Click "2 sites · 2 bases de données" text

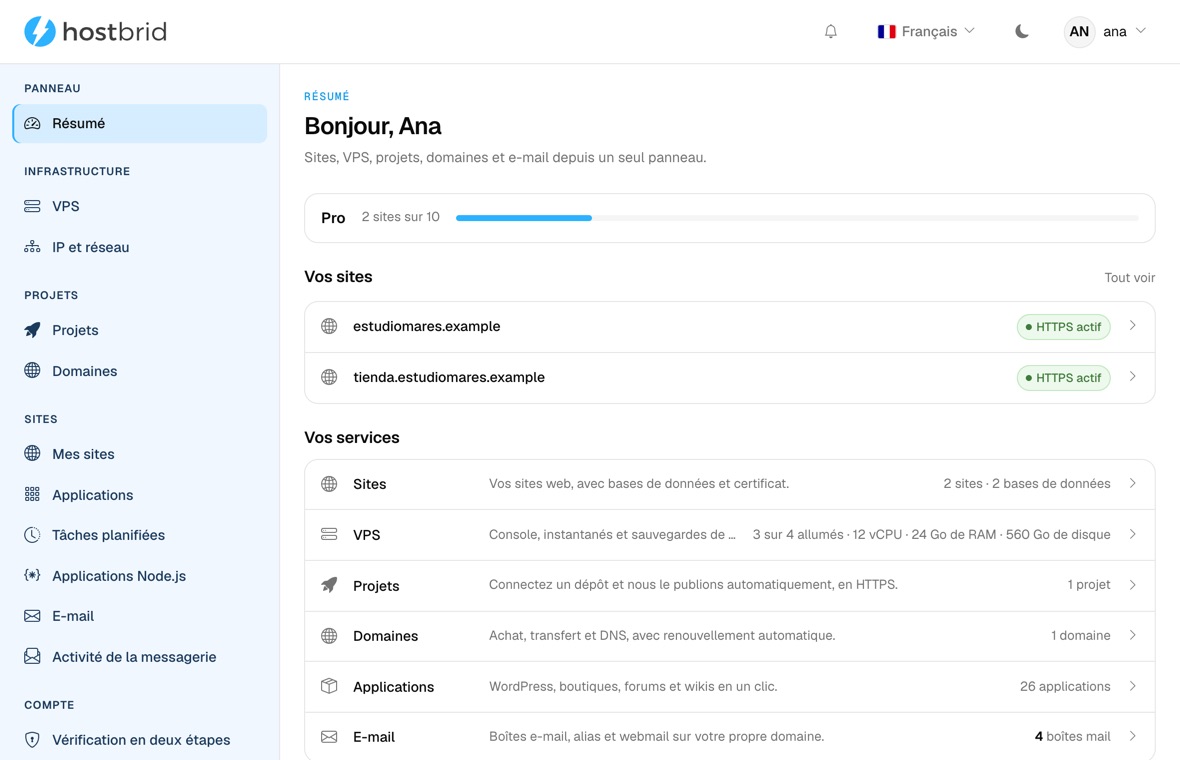(x=1026, y=484)
